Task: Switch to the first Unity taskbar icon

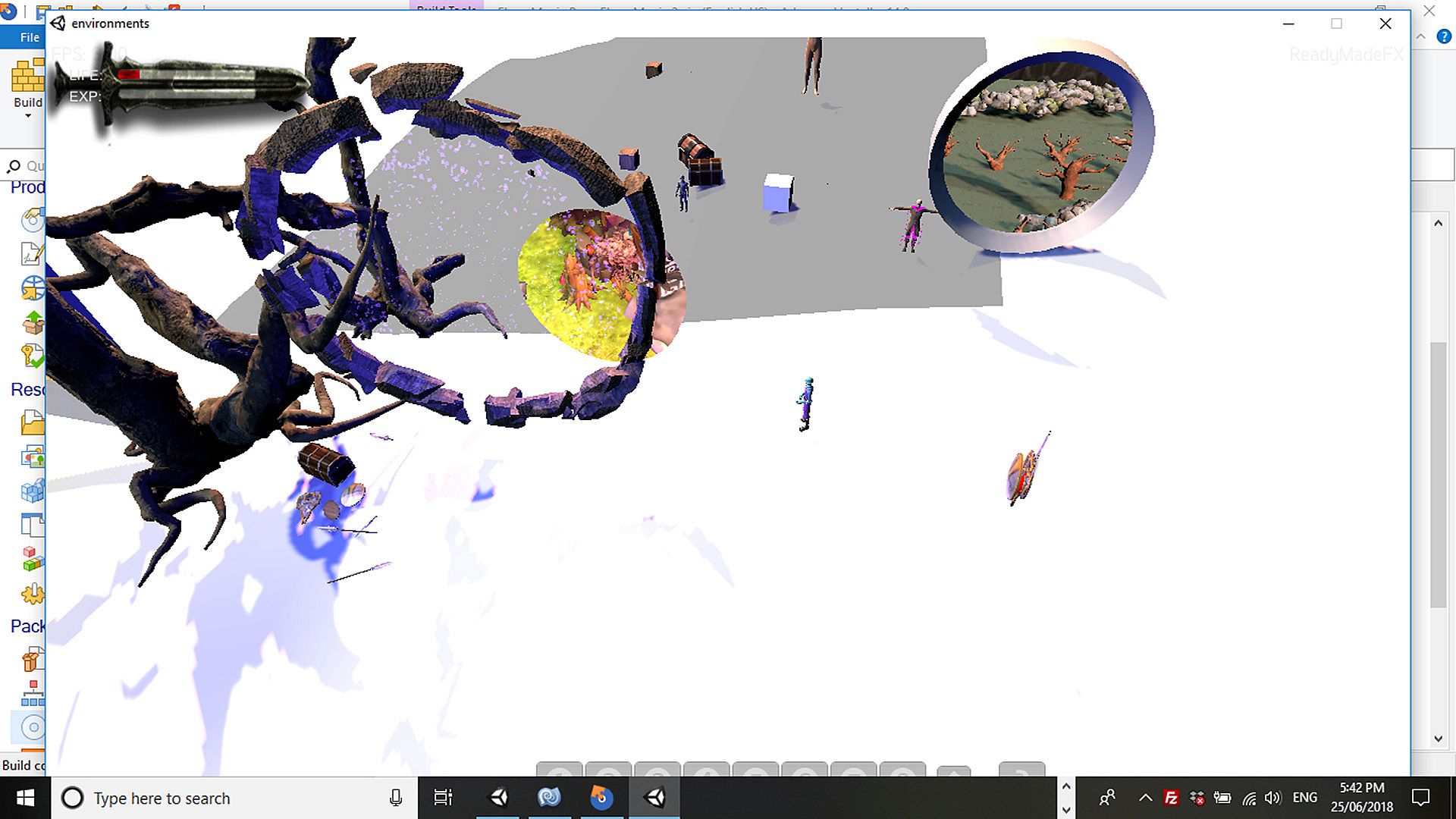Action: (x=499, y=798)
